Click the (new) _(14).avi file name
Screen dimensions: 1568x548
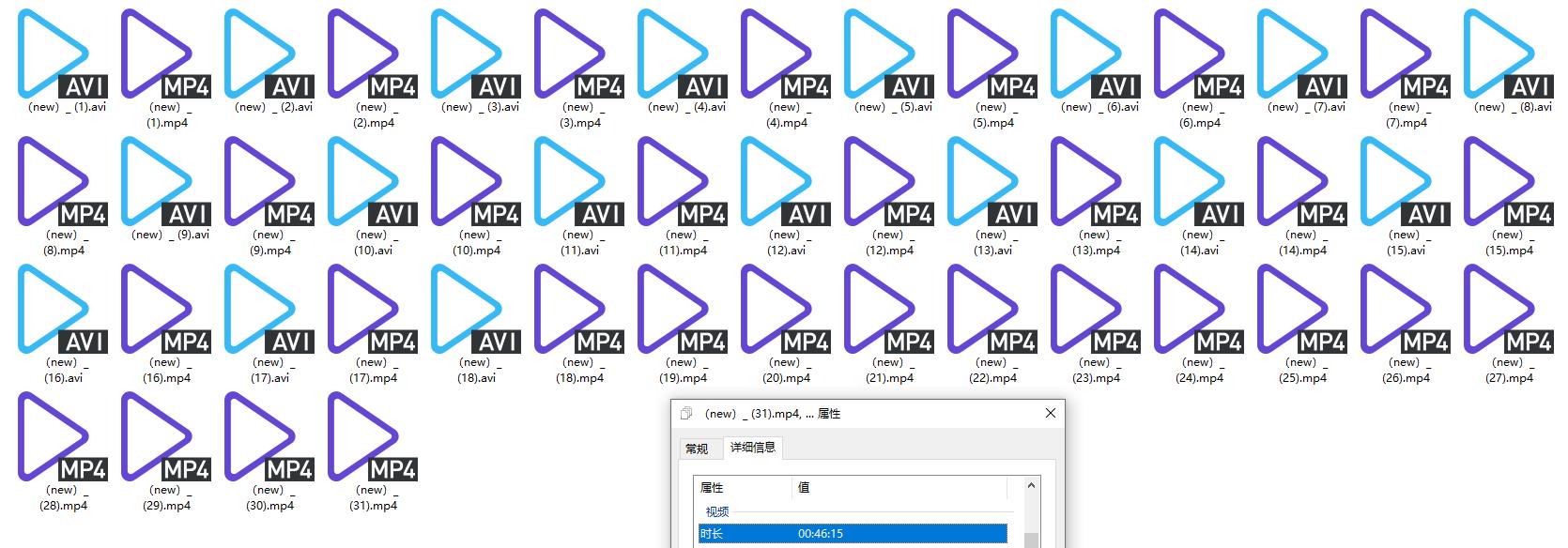click(1198, 243)
